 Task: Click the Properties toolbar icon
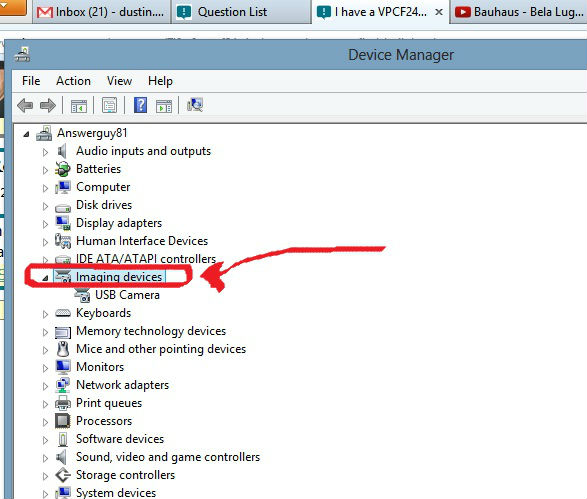point(109,106)
